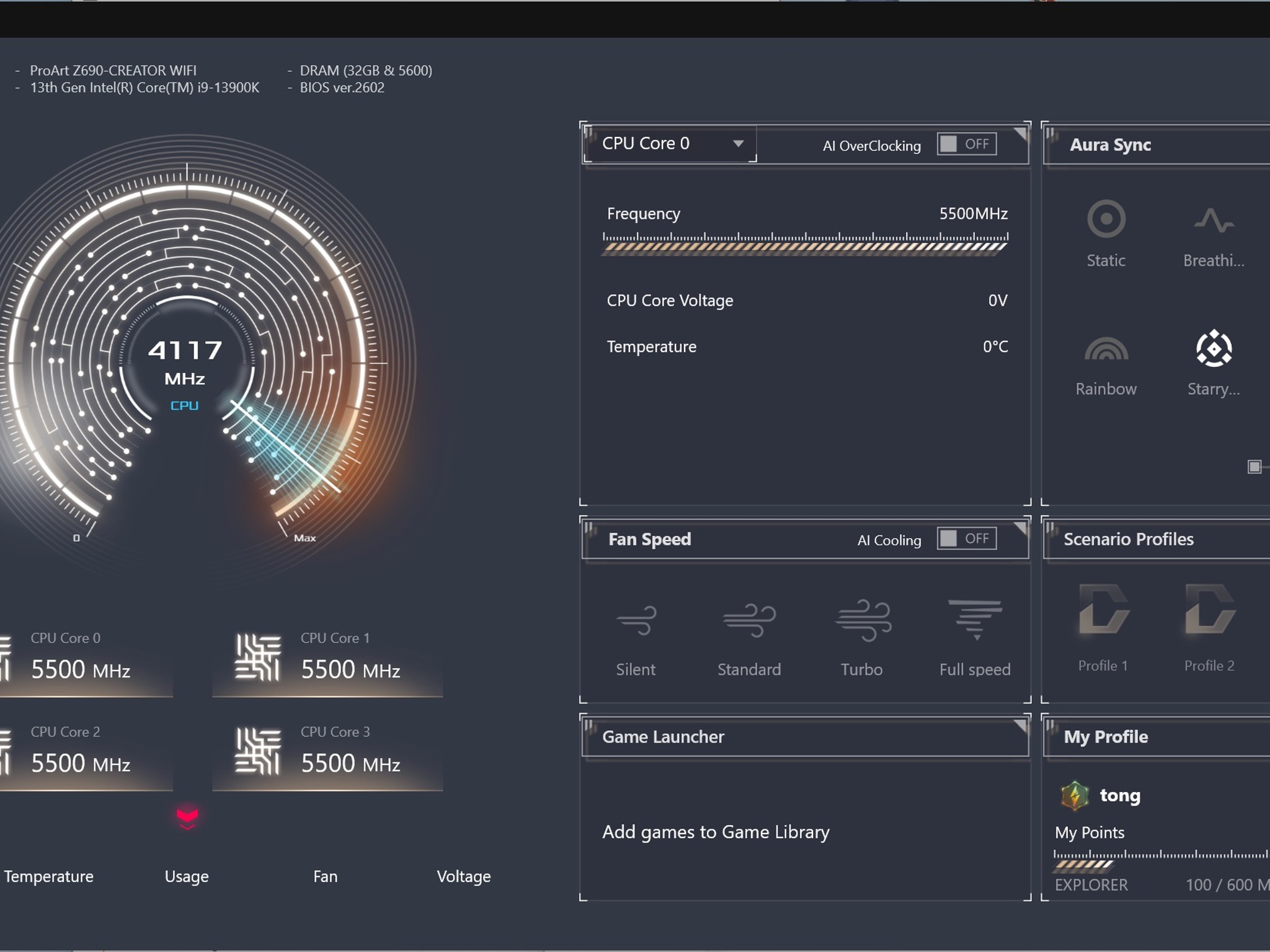
Task: Open the CPU Core 0 dropdown
Action: tap(670, 144)
